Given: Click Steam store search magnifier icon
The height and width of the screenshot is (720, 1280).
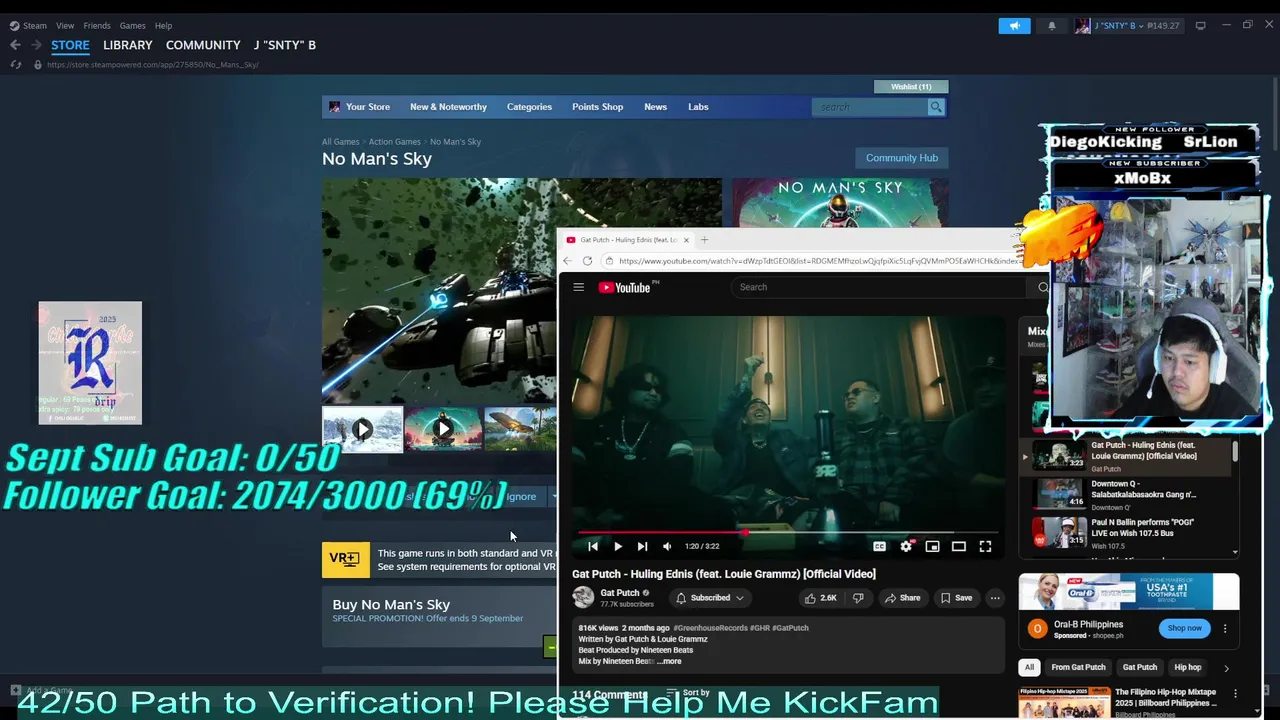Looking at the screenshot, I should pyautogui.click(x=936, y=107).
